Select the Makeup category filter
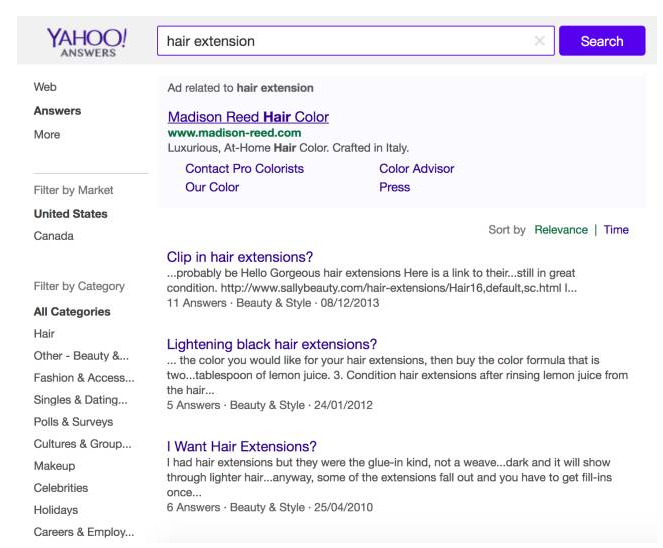This screenshot has height=548, width=663. coord(55,466)
